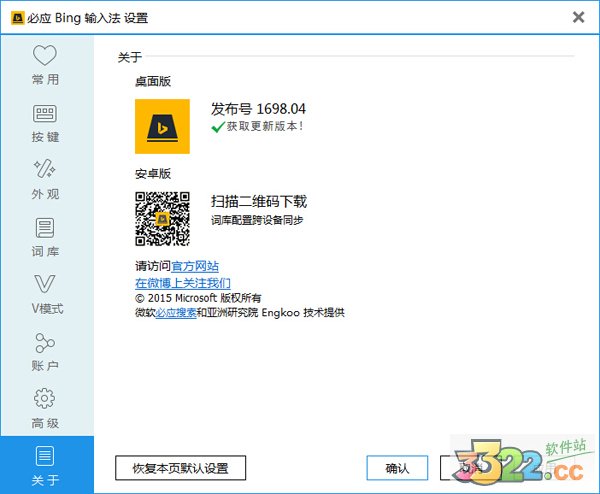Click the 发布号 1698.04 version text
Screen dimensions: 600x494
(258, 109)
